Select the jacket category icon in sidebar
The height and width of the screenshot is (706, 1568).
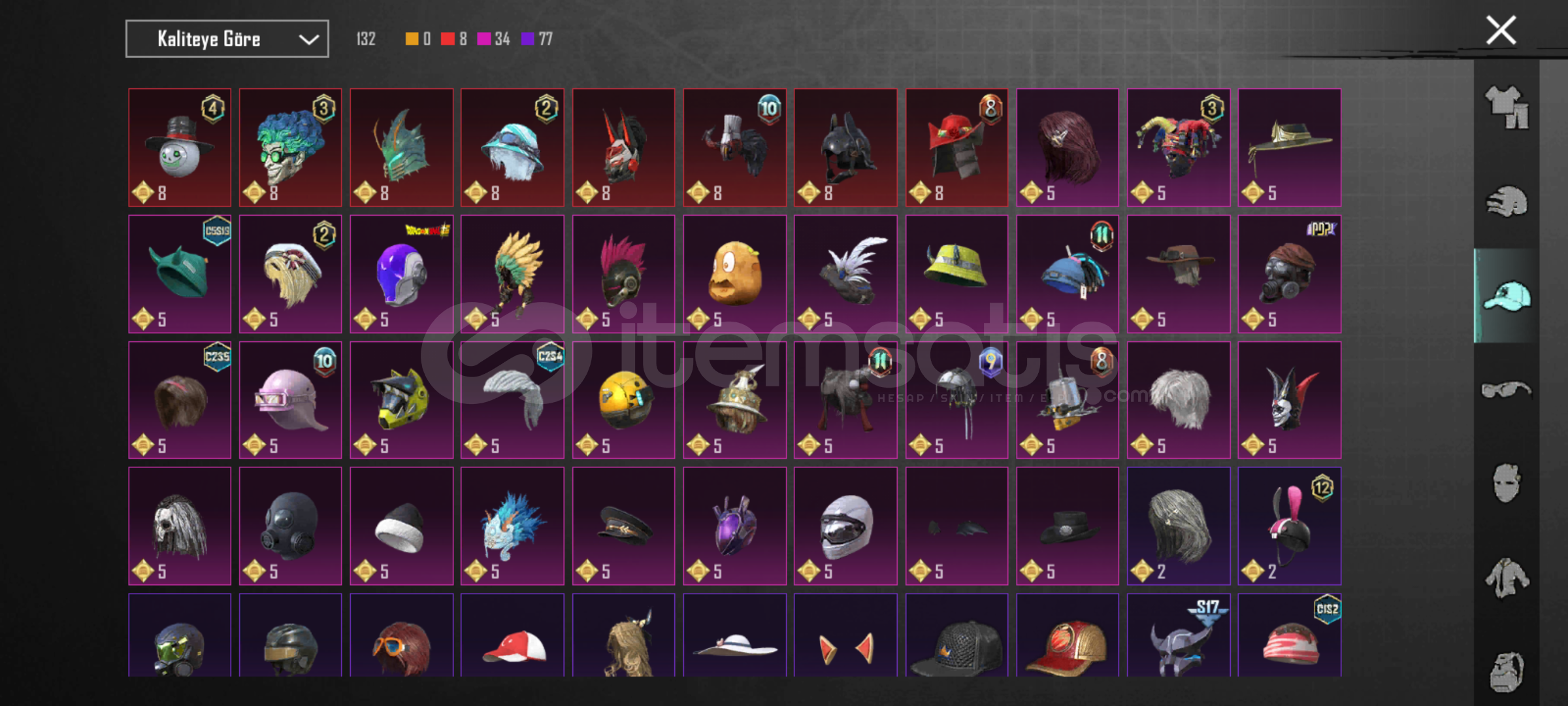pyautogui.click(x=1507, y=578)
